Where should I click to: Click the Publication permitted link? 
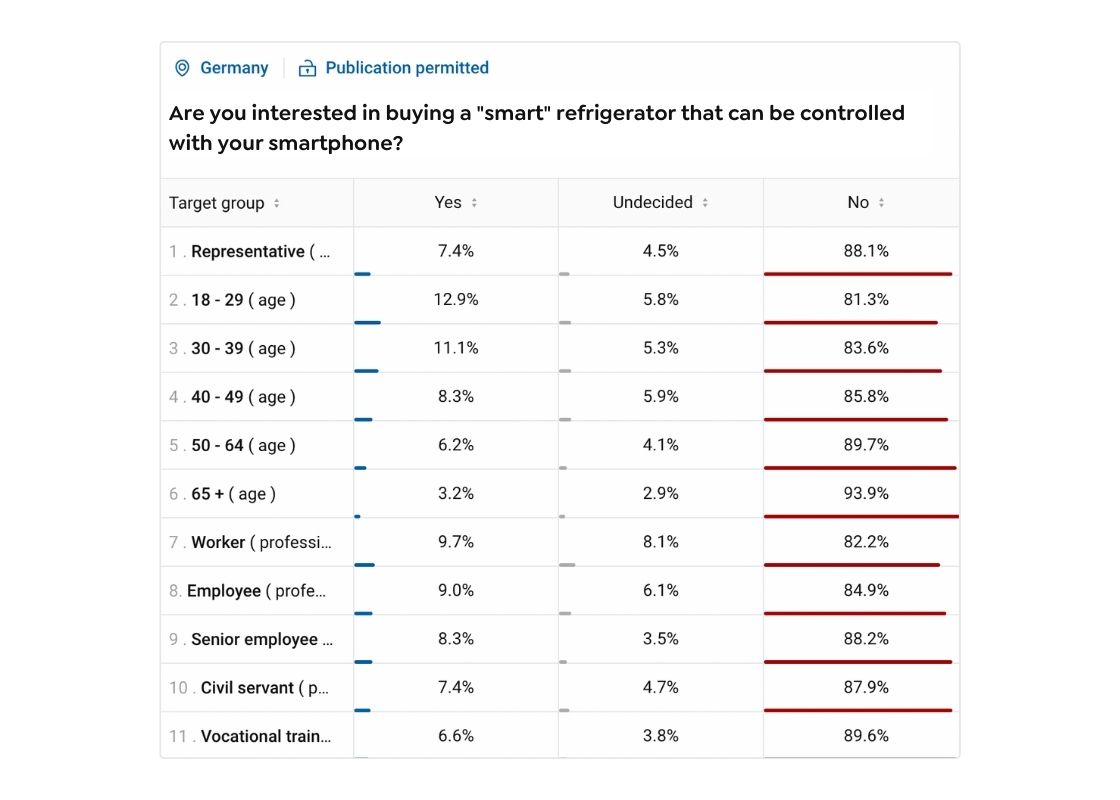click(407, 68)
